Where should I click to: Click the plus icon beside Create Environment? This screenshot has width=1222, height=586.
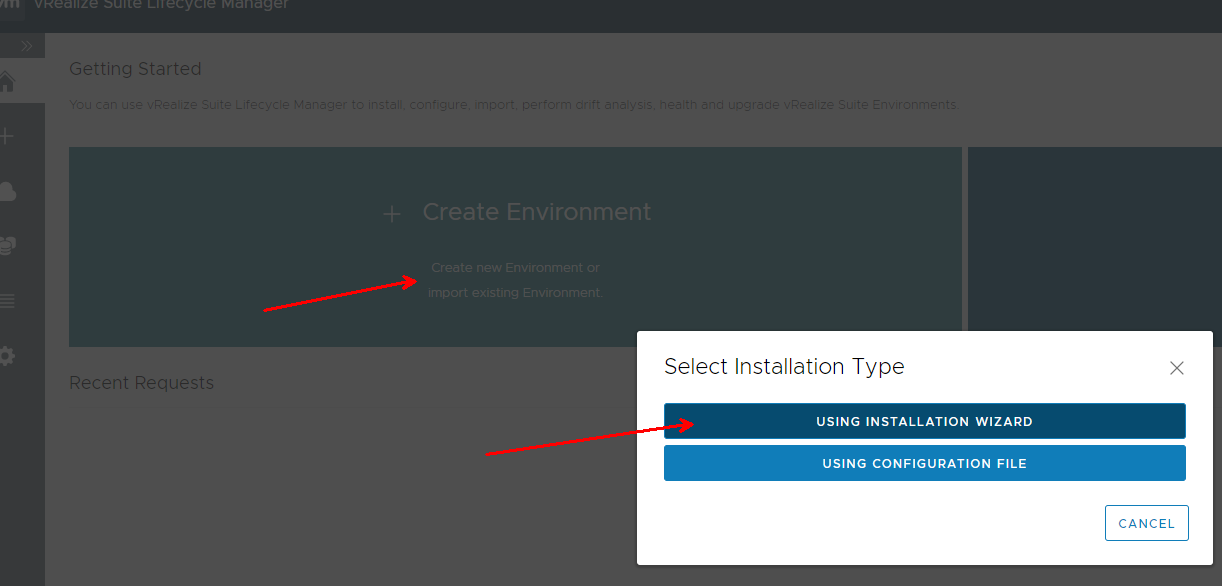[x=392, y=214]
